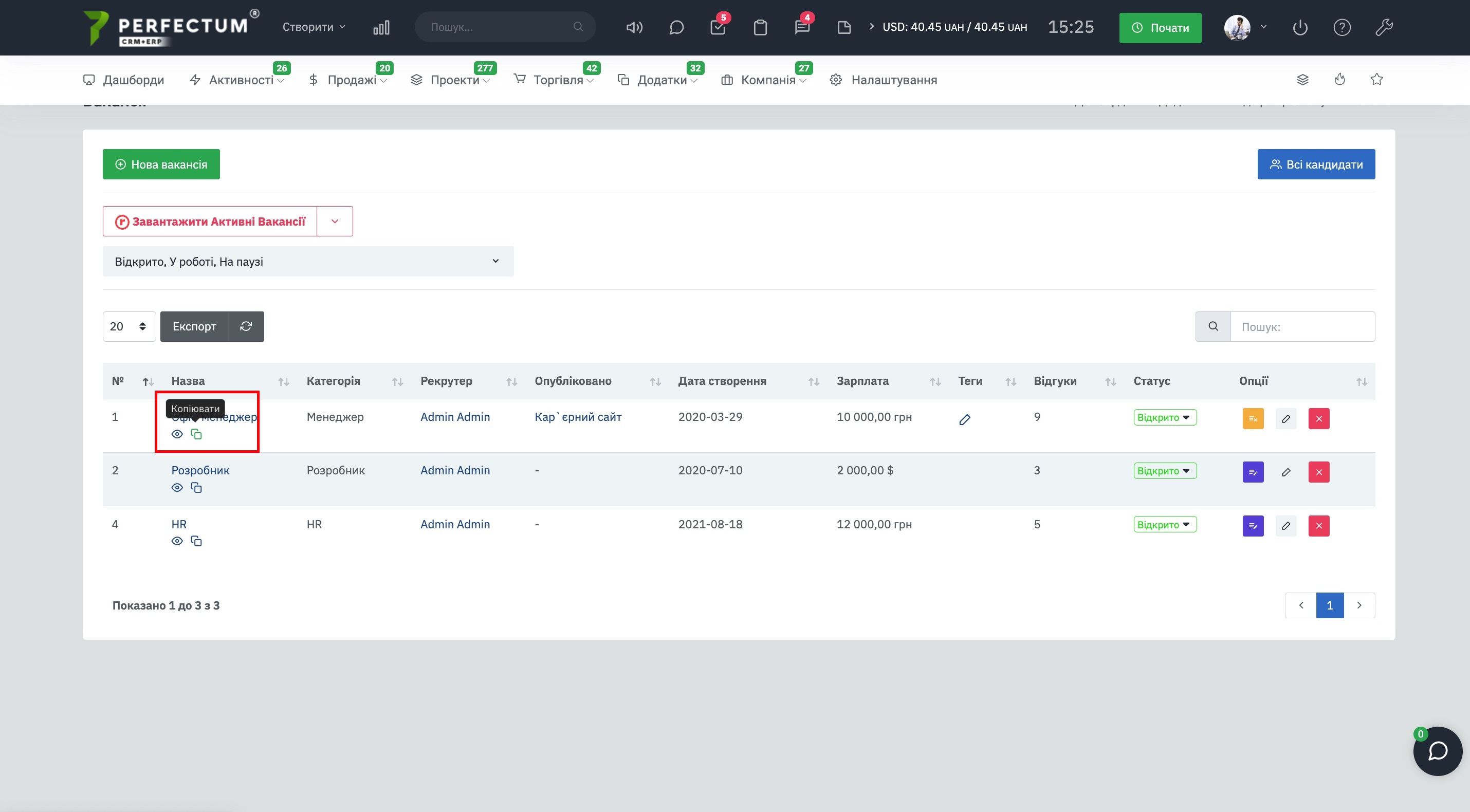Open Торгівля menu
This screenshot has width=1470, height=812.
point(554,80)
